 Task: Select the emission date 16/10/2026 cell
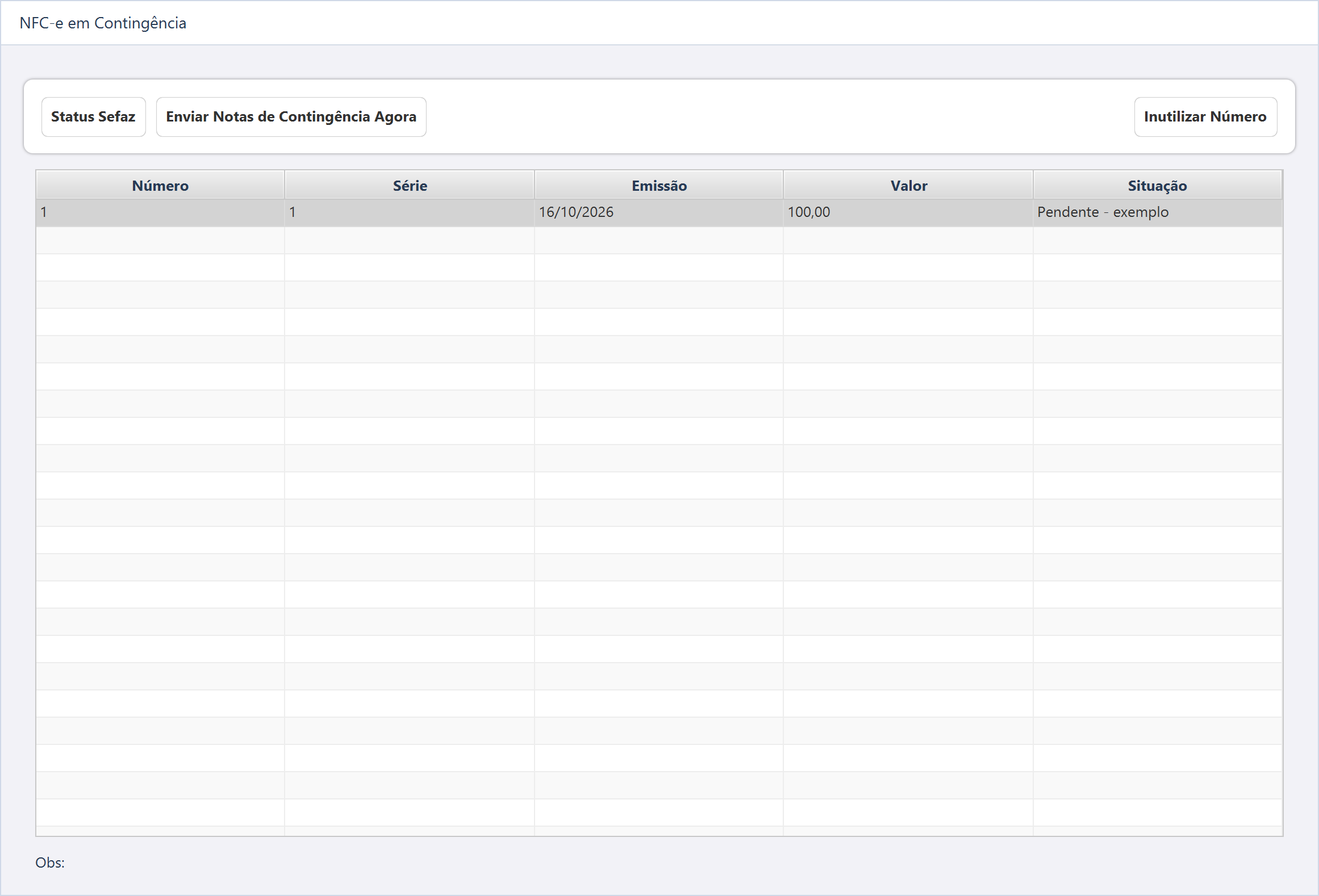coord(659,212)
